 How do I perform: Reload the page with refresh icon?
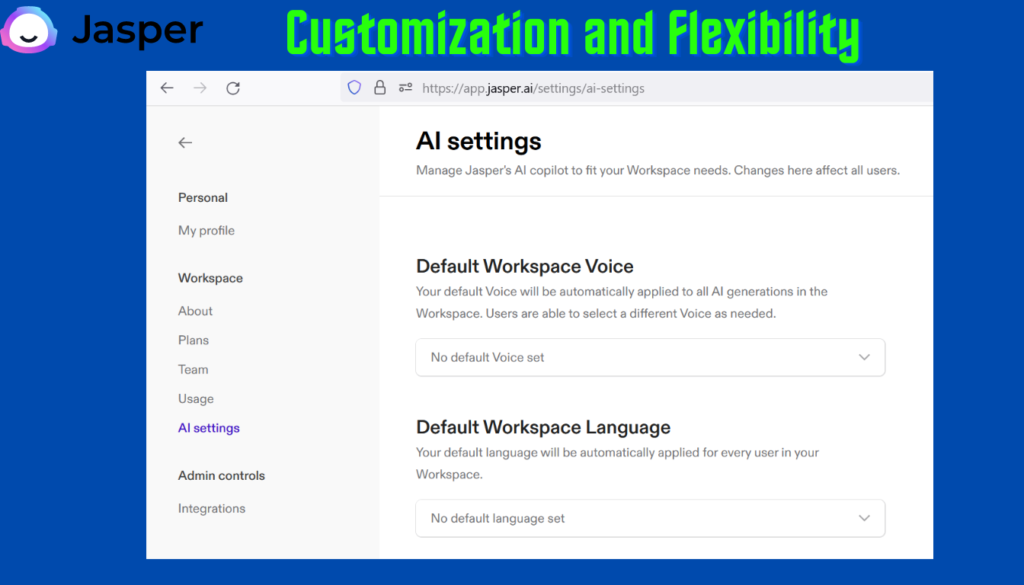tap(233, 88)
